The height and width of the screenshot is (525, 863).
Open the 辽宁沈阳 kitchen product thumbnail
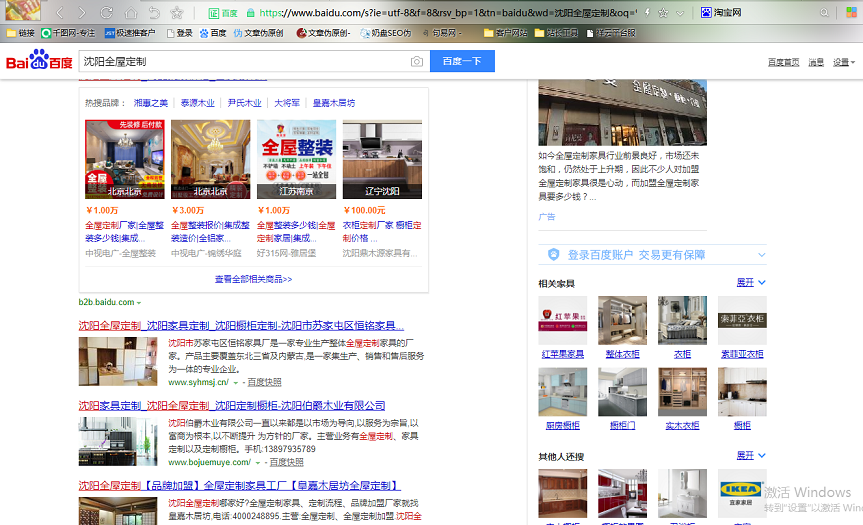[x=383, y=159]
